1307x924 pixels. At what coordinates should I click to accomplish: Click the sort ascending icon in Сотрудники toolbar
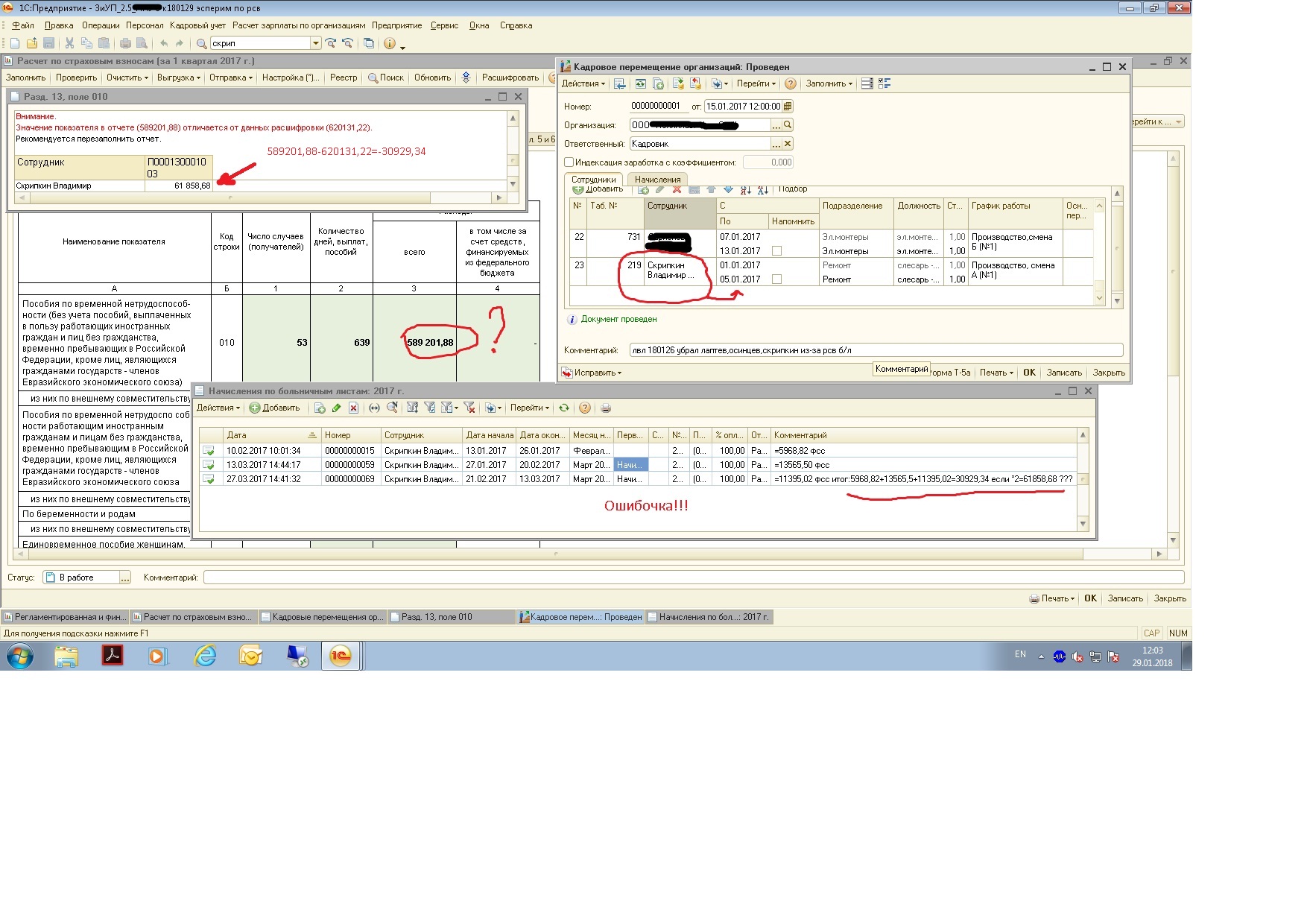tap(746, 189)
